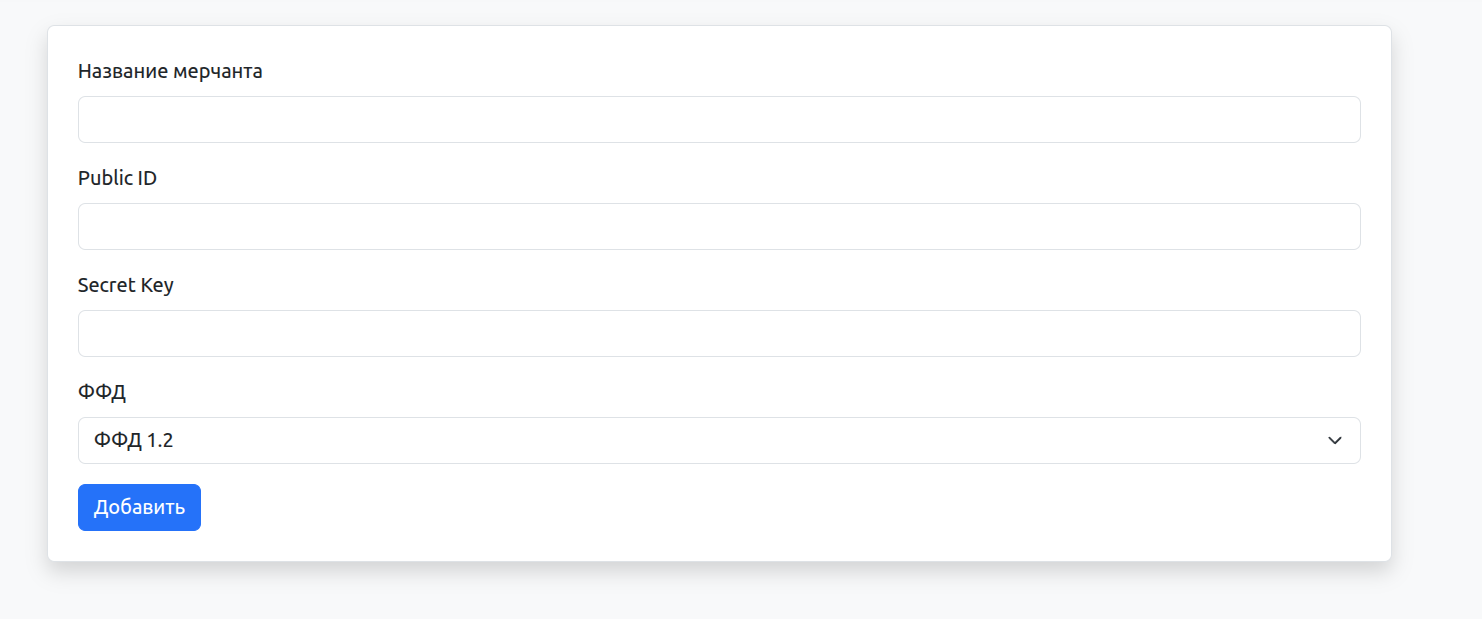Submit the merchant form with Добавить

click(139, 508)
